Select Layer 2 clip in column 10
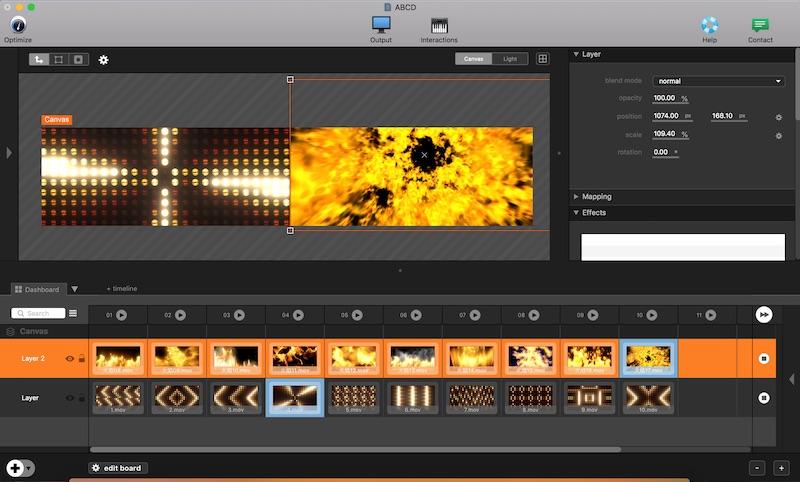The width and height of the screenshot is (800, 482). pyautogui.click(x=648, y=359)
